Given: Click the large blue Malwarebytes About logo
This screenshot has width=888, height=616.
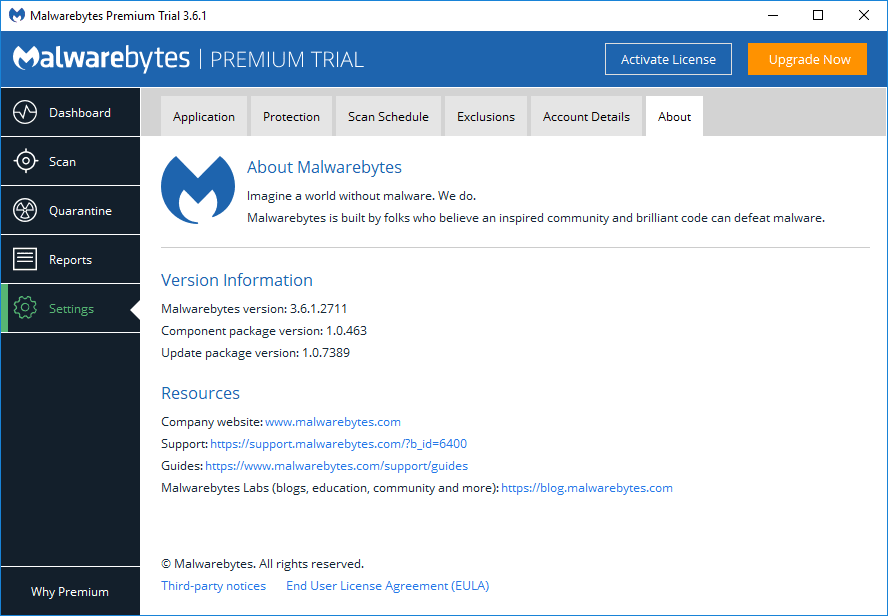Looking at the screenshot, I should pos(198,189).
